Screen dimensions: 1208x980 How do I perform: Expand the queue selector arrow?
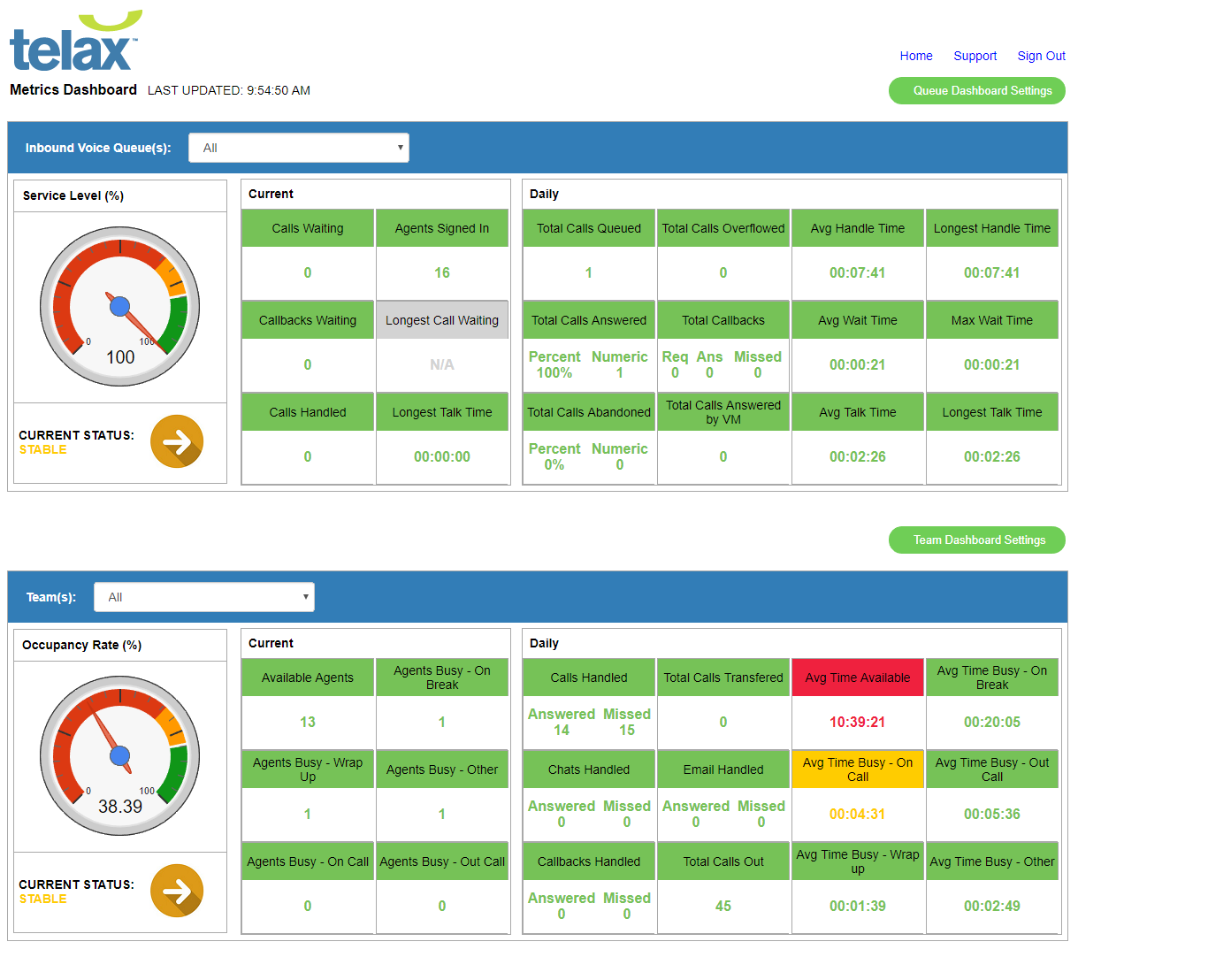tap(401, 147)
